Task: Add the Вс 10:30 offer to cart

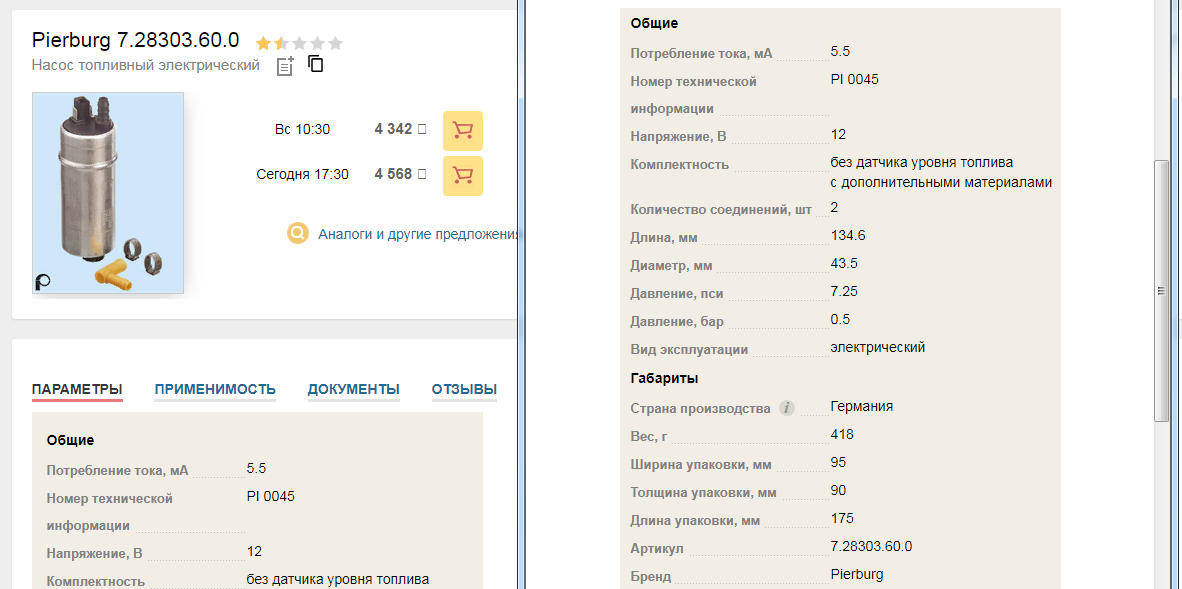Action: click(x=462, y=130)
